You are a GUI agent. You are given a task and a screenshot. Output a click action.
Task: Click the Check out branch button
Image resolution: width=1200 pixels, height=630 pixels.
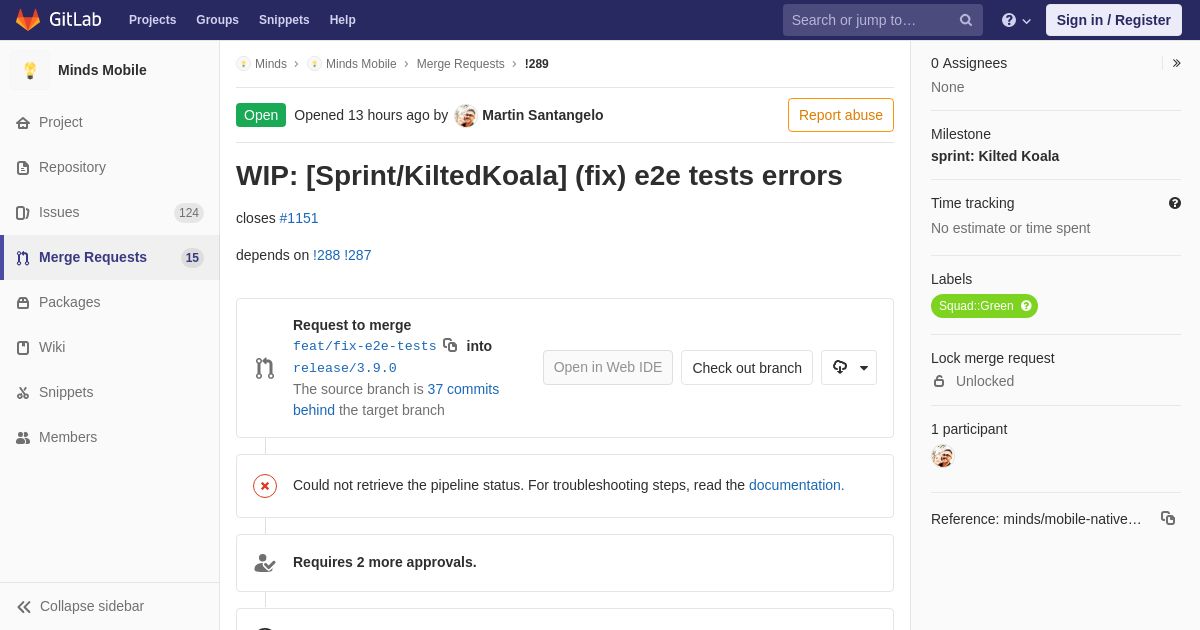[747, 367]
